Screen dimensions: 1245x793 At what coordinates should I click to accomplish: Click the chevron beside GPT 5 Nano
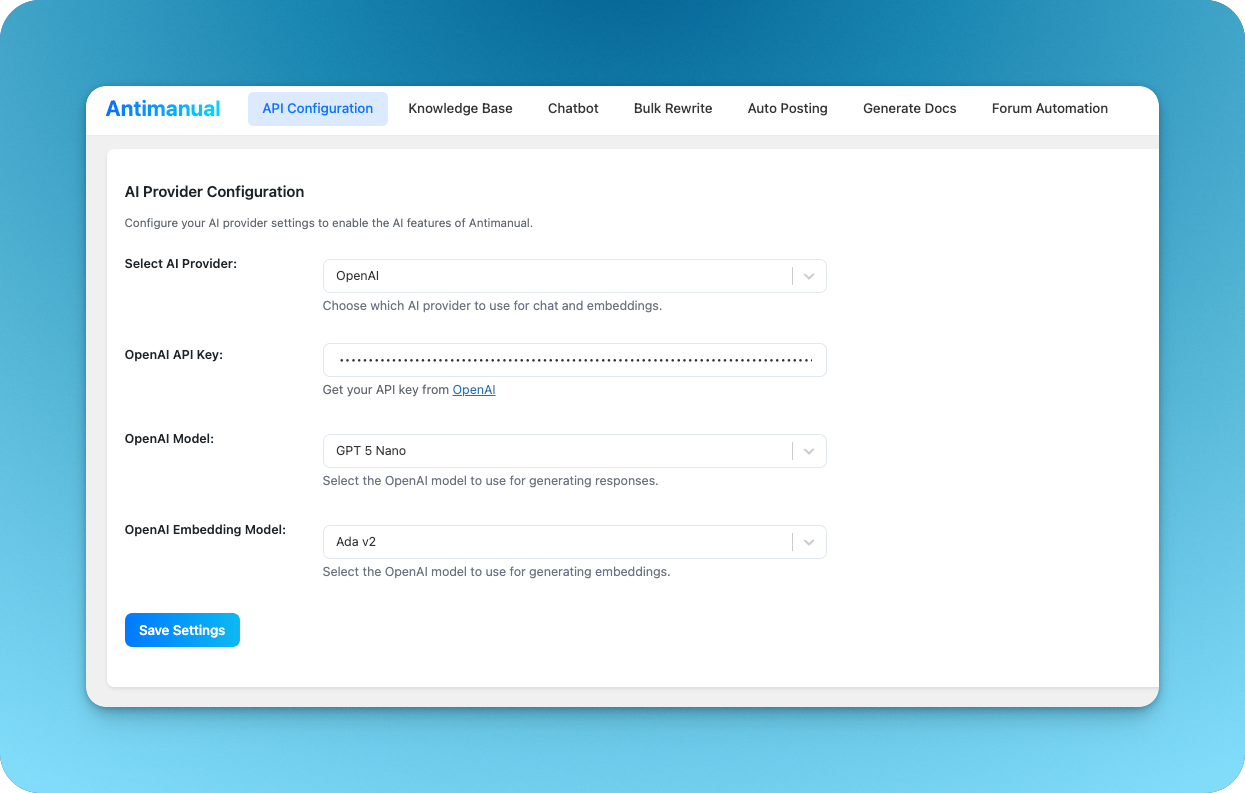tap(808, 451)
